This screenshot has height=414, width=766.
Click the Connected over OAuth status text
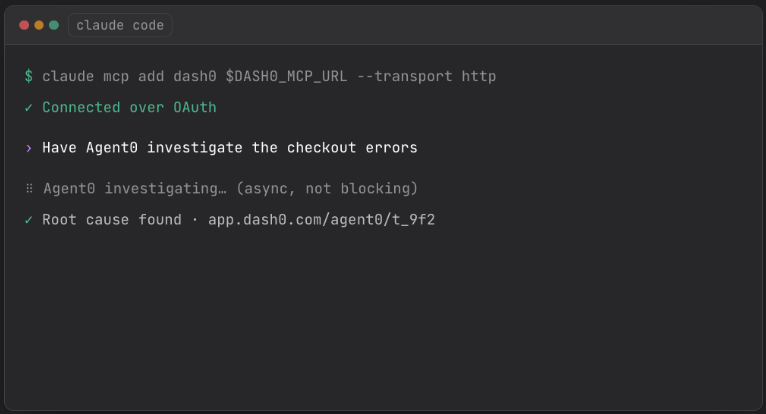(129, 108)
